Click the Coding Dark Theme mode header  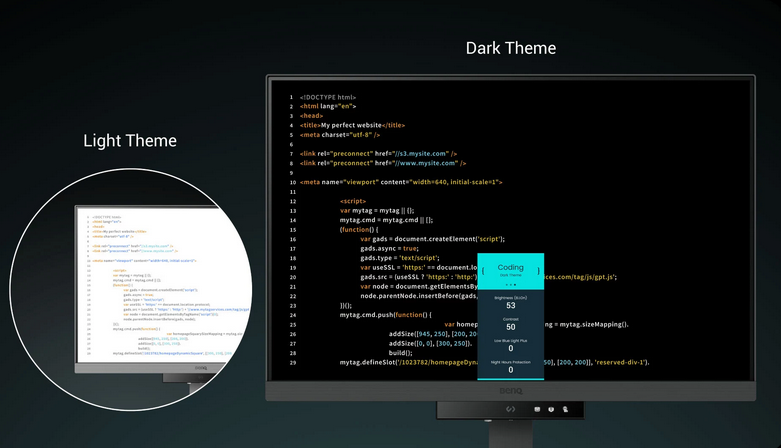(x=511, y=271)
